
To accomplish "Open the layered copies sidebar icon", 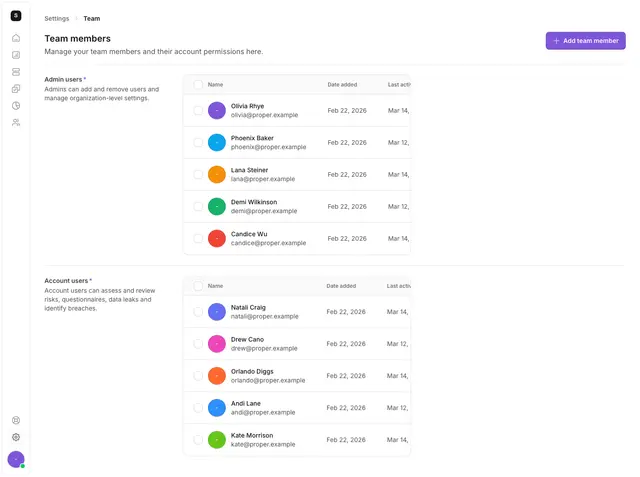I will (x=16, y=89).
